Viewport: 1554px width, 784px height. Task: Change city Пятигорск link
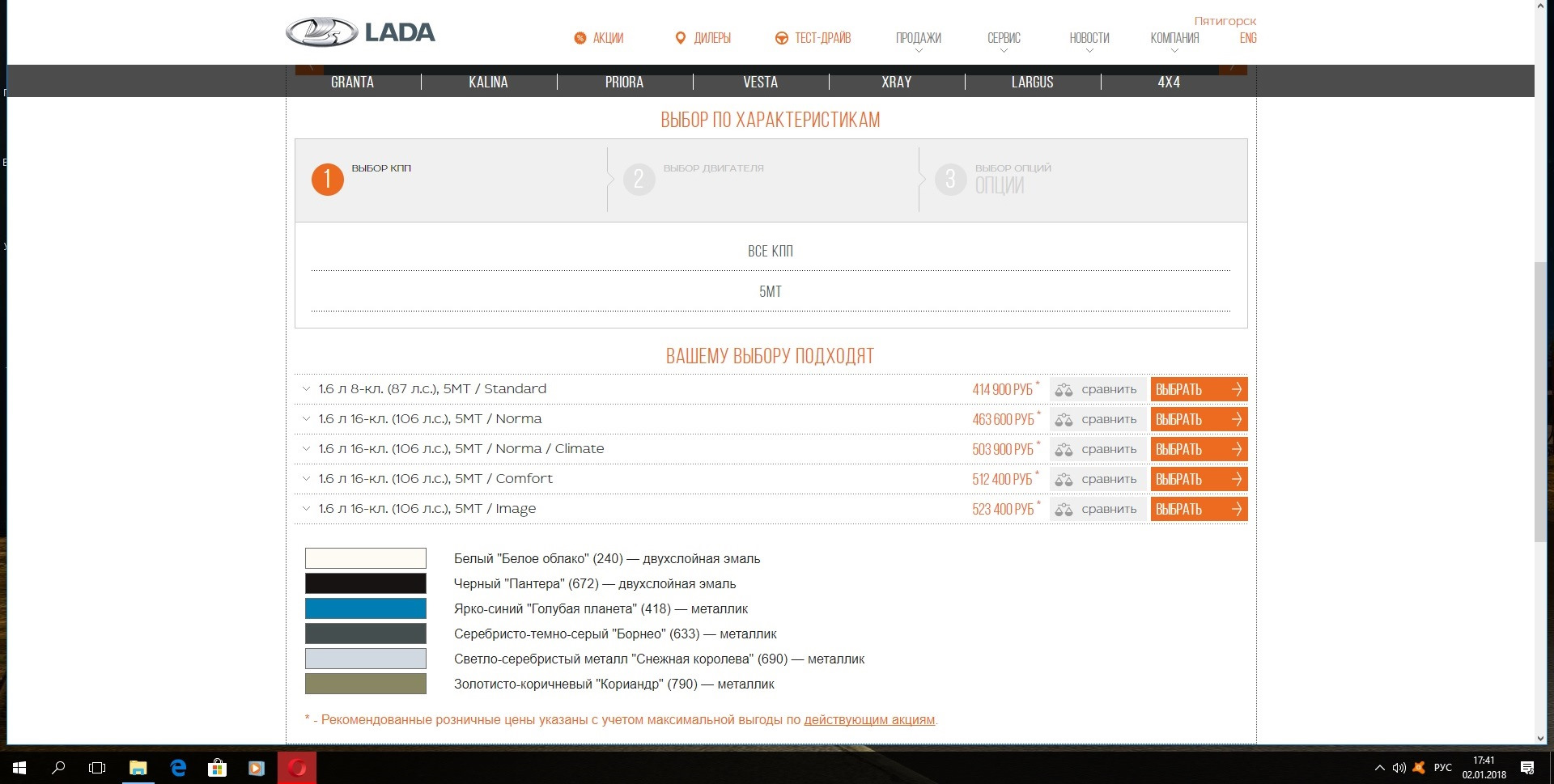coord(1225,21)
